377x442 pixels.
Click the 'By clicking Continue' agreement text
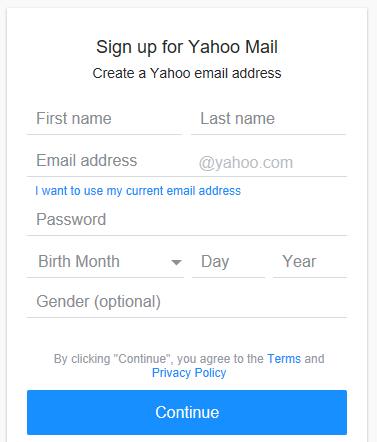pyautogui.click(x=189, y=366)
